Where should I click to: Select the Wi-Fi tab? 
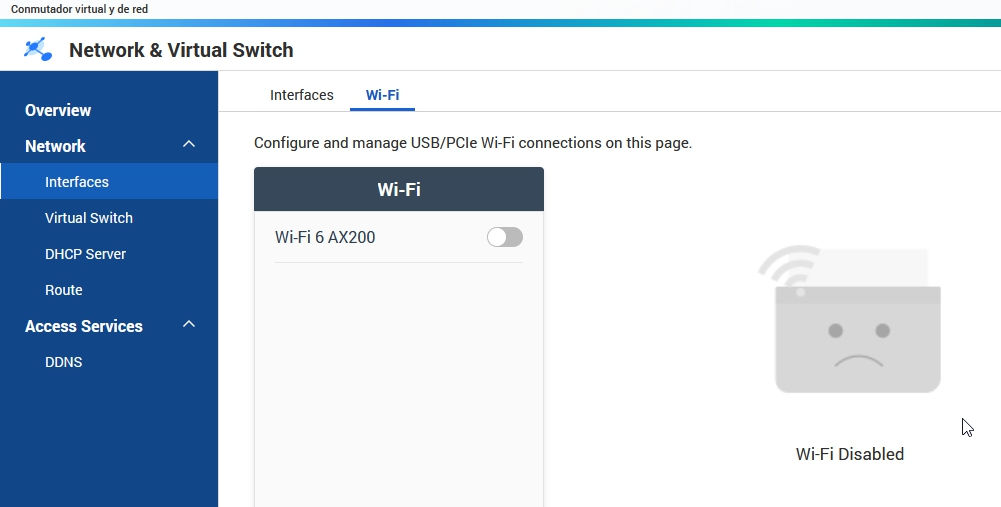382,95
